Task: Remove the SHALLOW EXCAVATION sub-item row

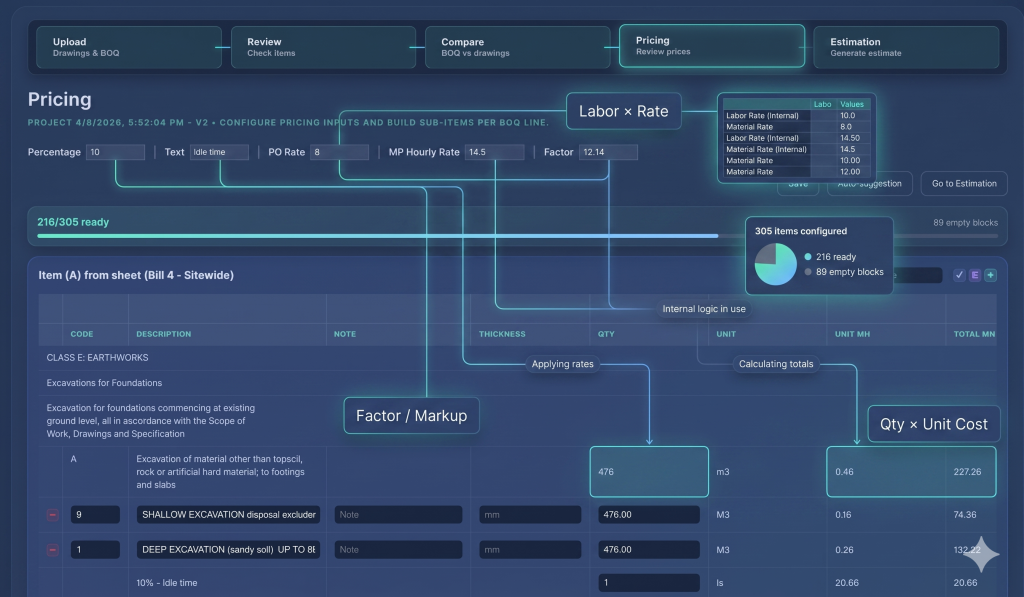Action: 52,515
